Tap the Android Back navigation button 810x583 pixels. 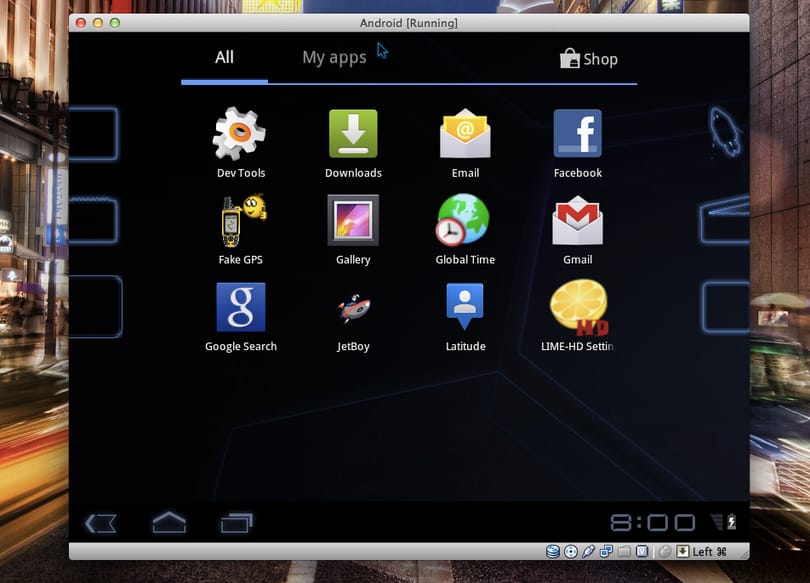[x=100, y=523]
